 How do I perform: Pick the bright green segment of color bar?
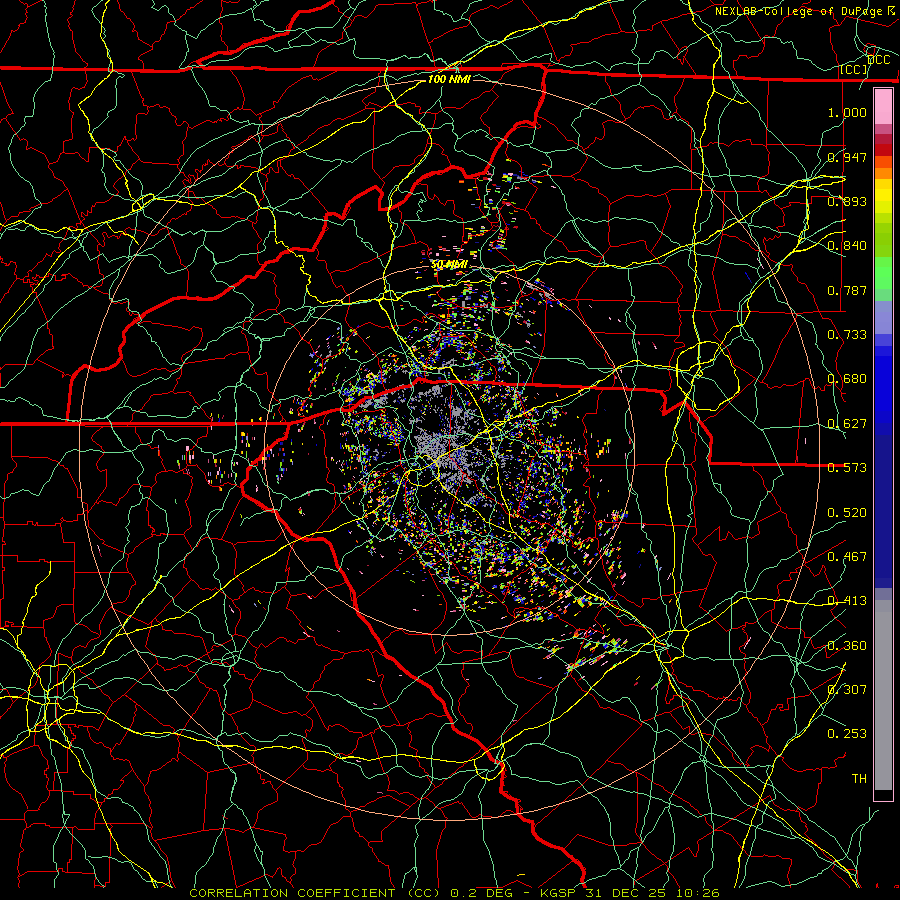coord(883,273)
